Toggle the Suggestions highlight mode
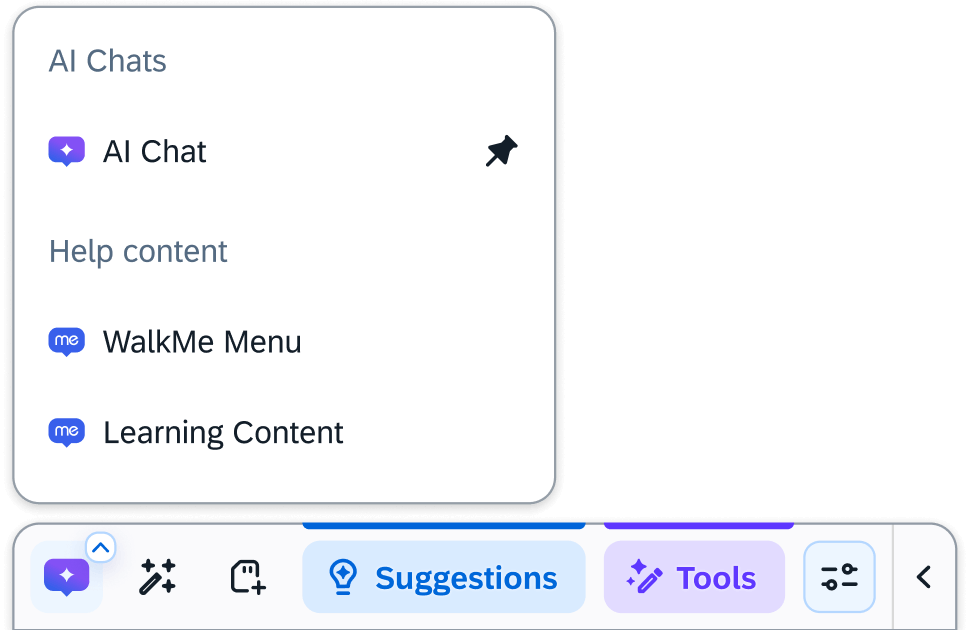The height and width of the screenshot is (630, 970). click(443, 577)
